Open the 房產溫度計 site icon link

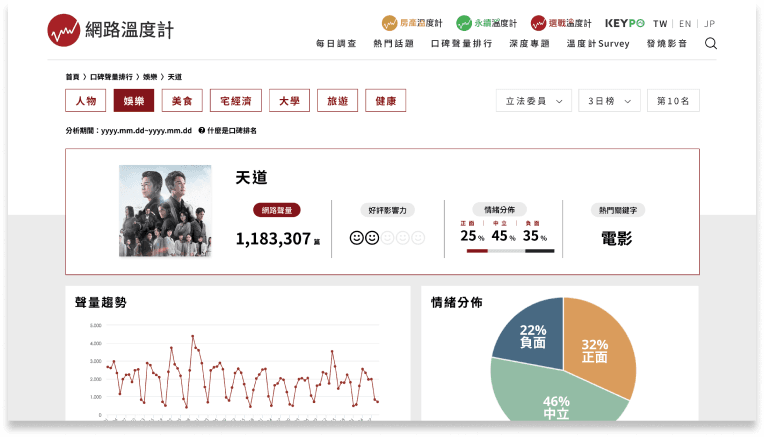(x=412, y=23)
